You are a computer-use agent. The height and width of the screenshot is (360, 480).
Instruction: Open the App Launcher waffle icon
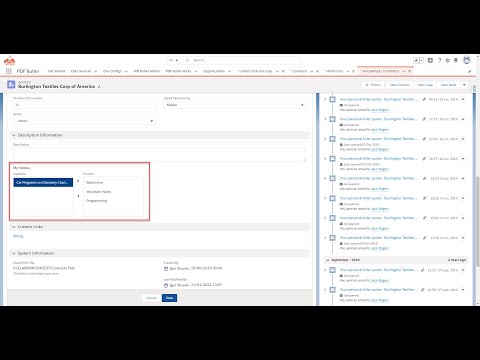coord(9,71)
